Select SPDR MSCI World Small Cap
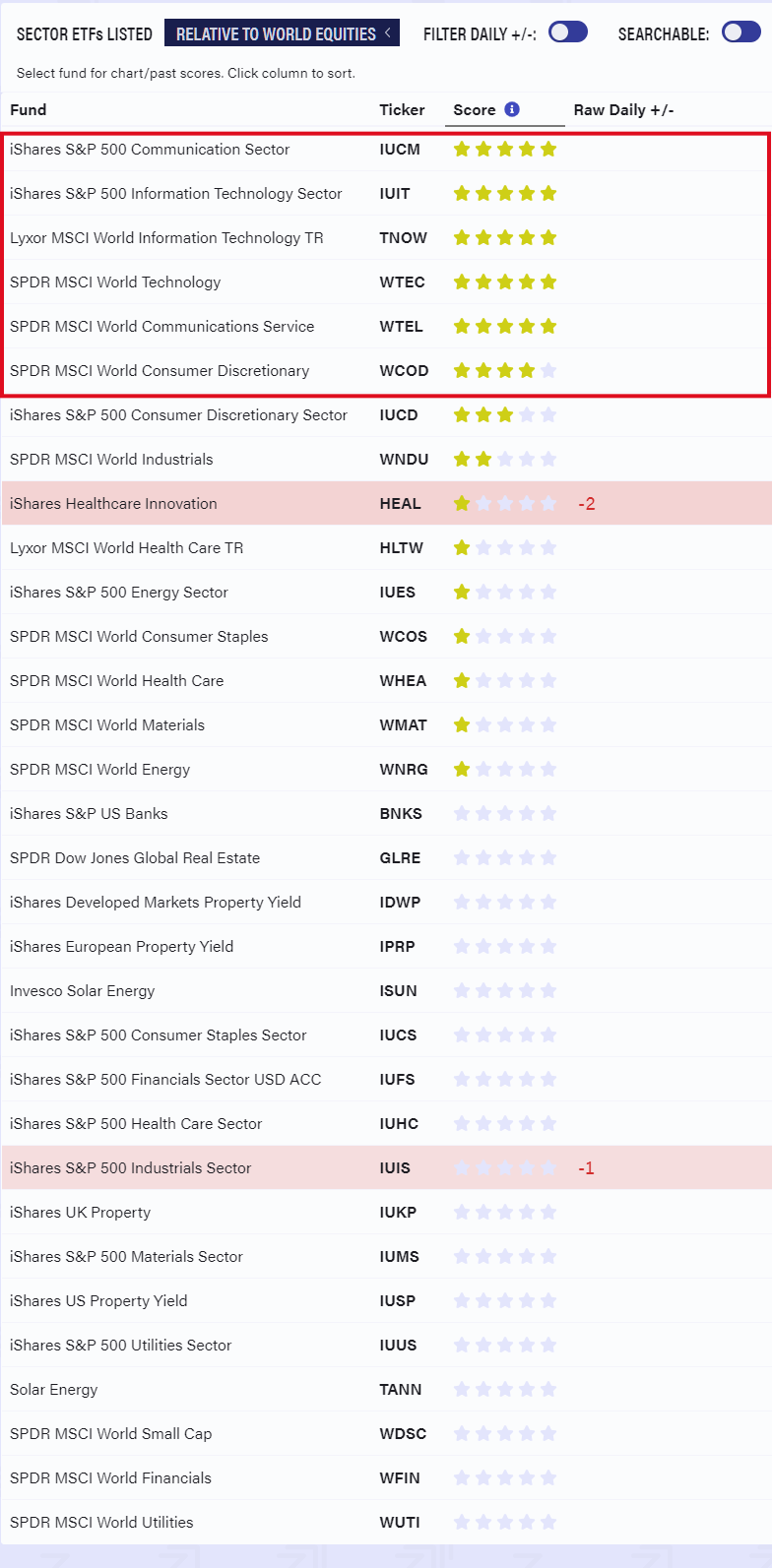This screenshot has height=1568, width=772. (110, 1434)
